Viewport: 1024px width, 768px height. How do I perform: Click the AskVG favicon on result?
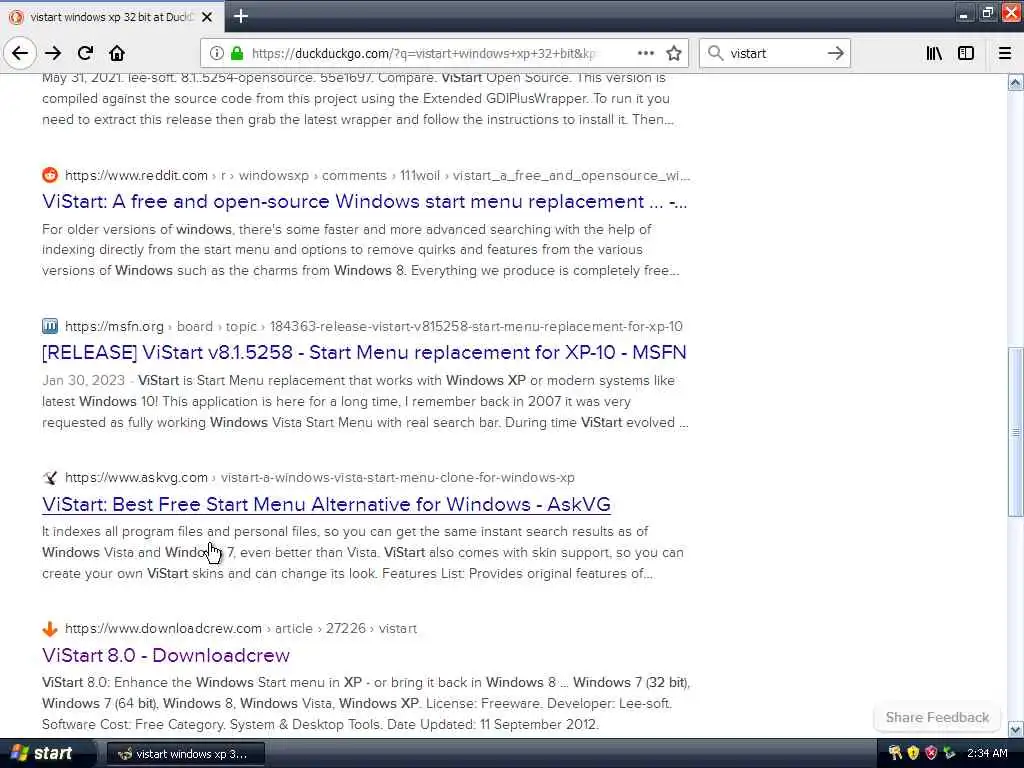[50, 477]
